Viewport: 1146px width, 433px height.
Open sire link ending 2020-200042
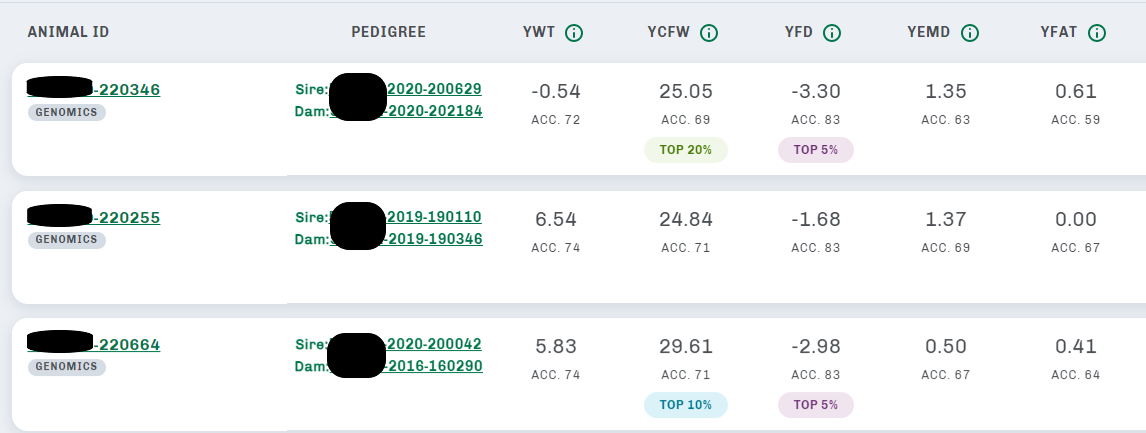pyautogui.click(x=434, y=344)
